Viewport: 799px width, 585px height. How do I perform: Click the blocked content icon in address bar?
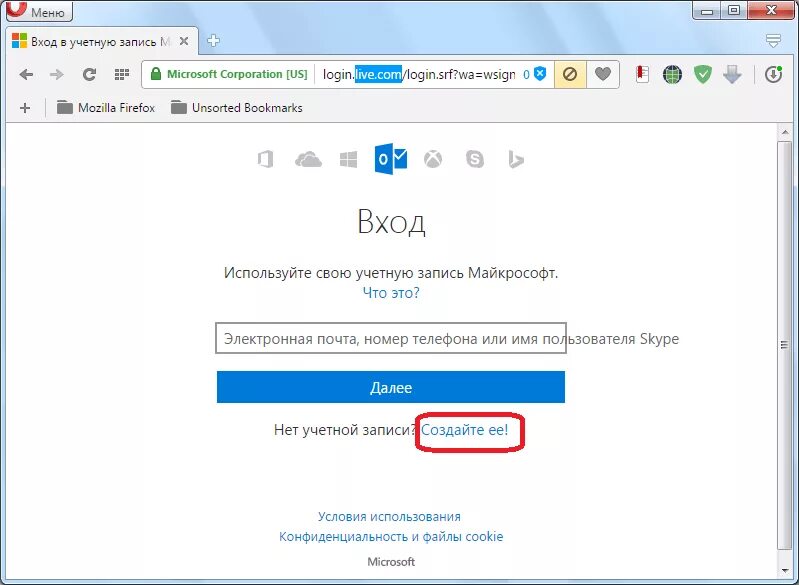pyautogui.click(x=570, y=74)
